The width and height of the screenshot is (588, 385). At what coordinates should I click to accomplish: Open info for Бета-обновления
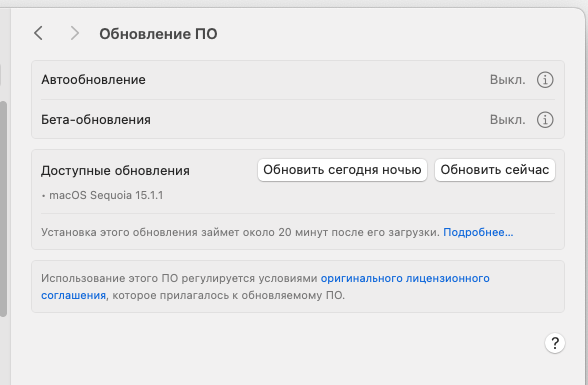tap(545, 120)
